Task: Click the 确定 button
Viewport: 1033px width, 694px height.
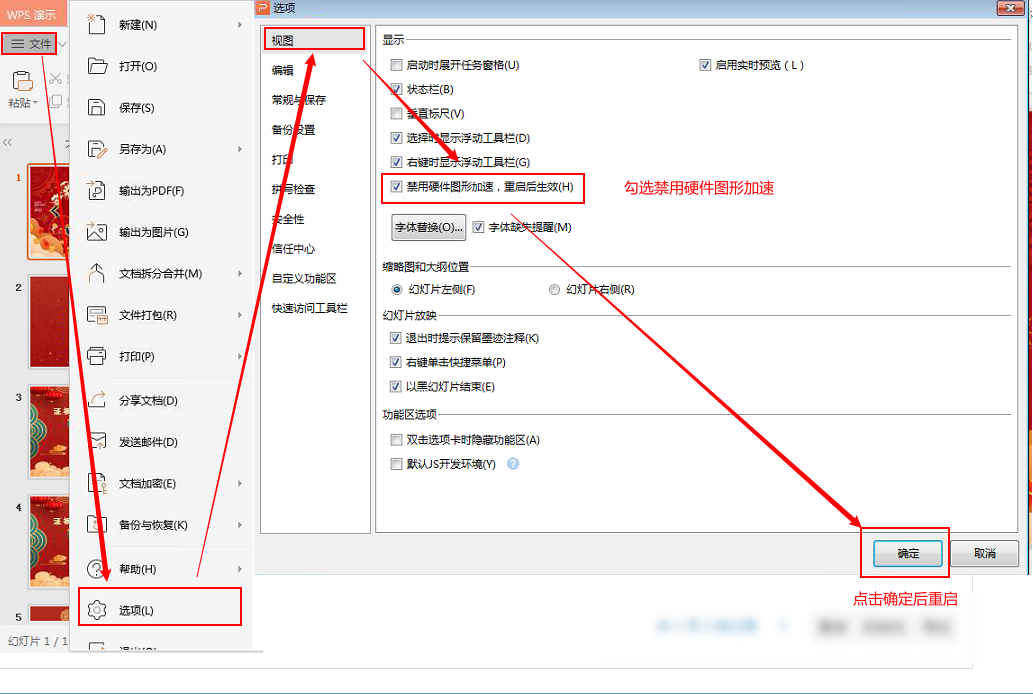Action: pos(906,553)
